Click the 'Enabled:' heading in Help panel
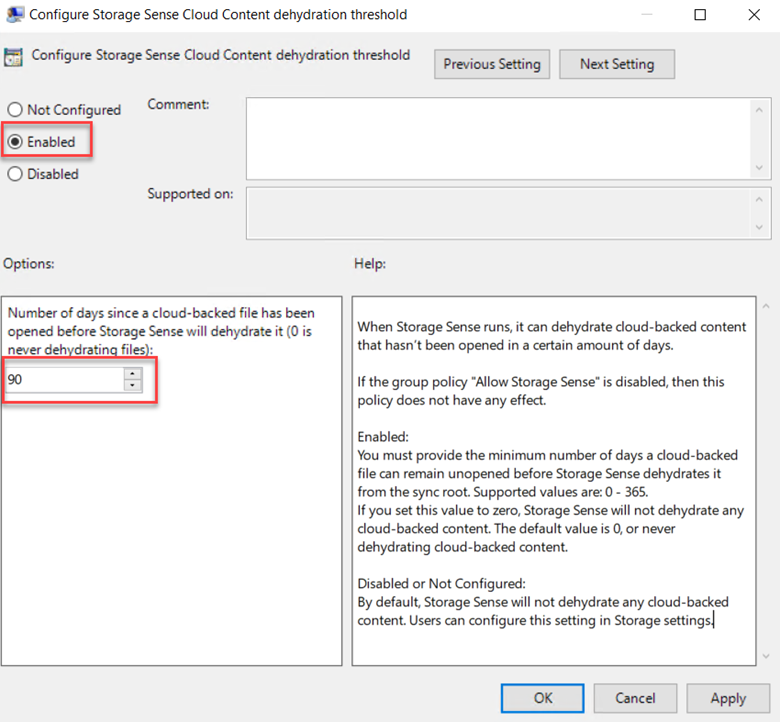Image resolution: width=780 pixels, height=722 pixels. click(x=383, y=437)
